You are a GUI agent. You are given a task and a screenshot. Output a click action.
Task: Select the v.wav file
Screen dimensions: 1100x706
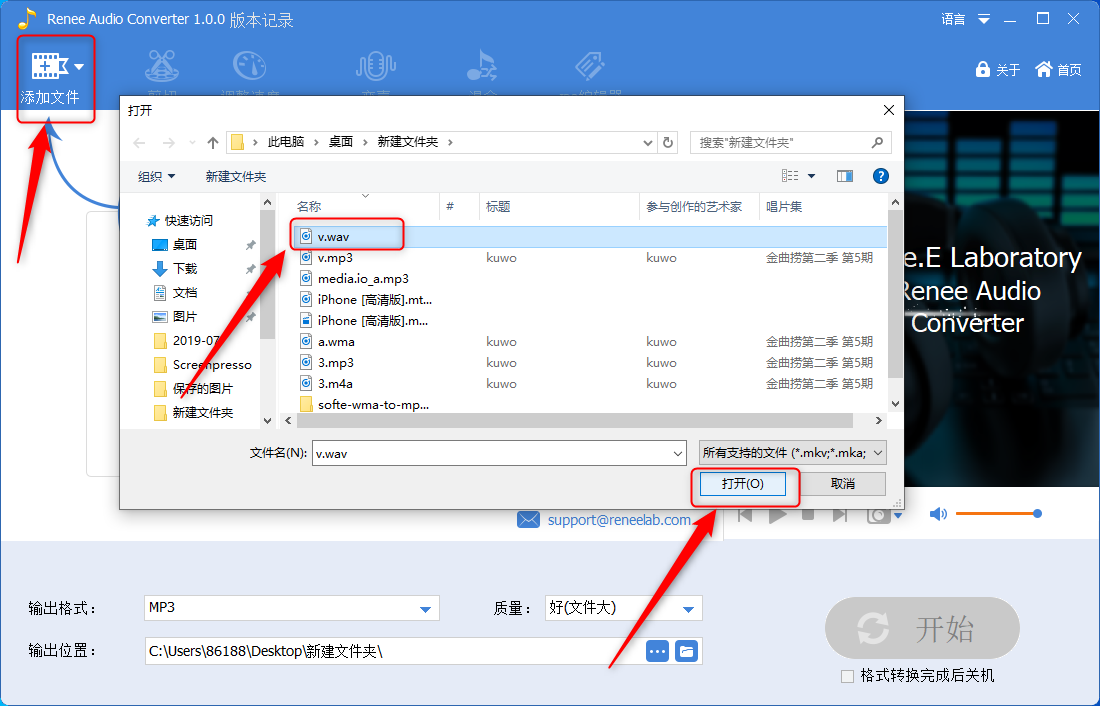pos(589,237)
